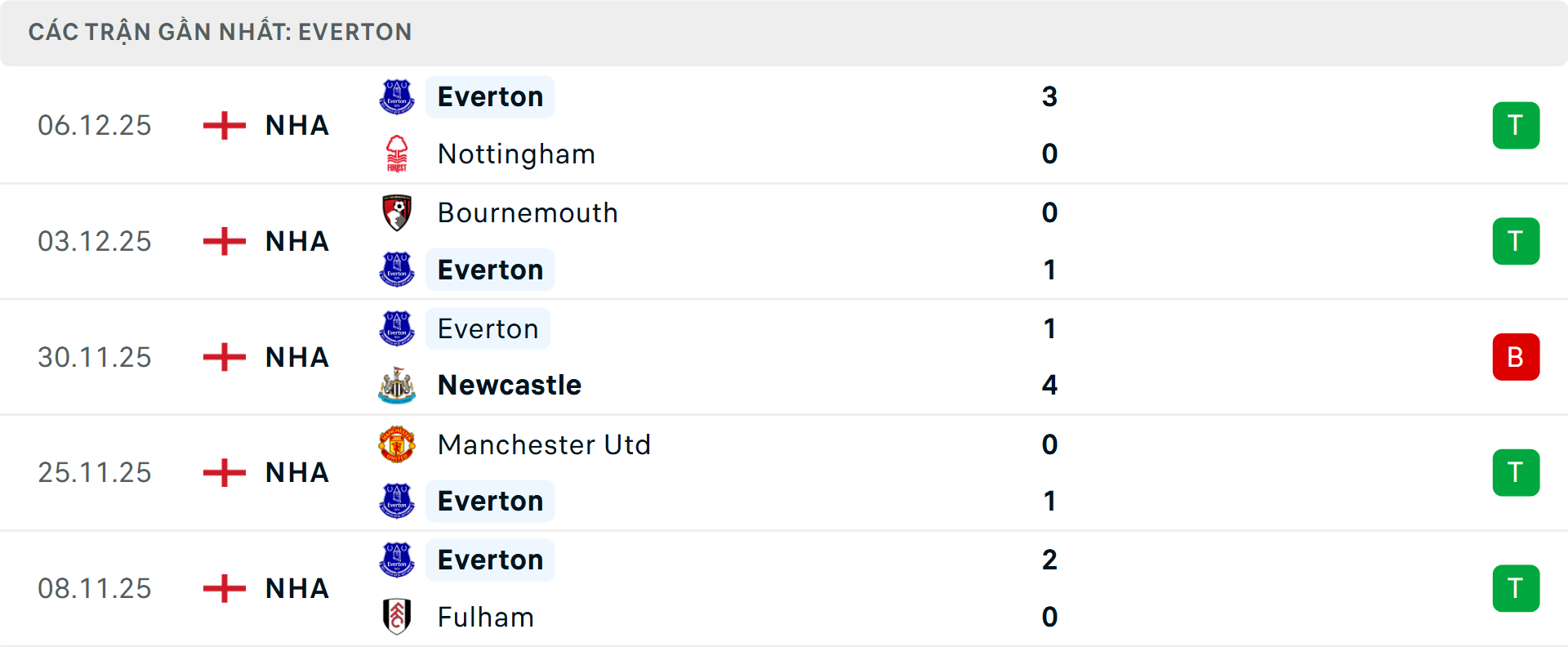Screen dimensions: 1568x647
Task: Select the Newcastle United badge
Action: (x=398, y=385)
